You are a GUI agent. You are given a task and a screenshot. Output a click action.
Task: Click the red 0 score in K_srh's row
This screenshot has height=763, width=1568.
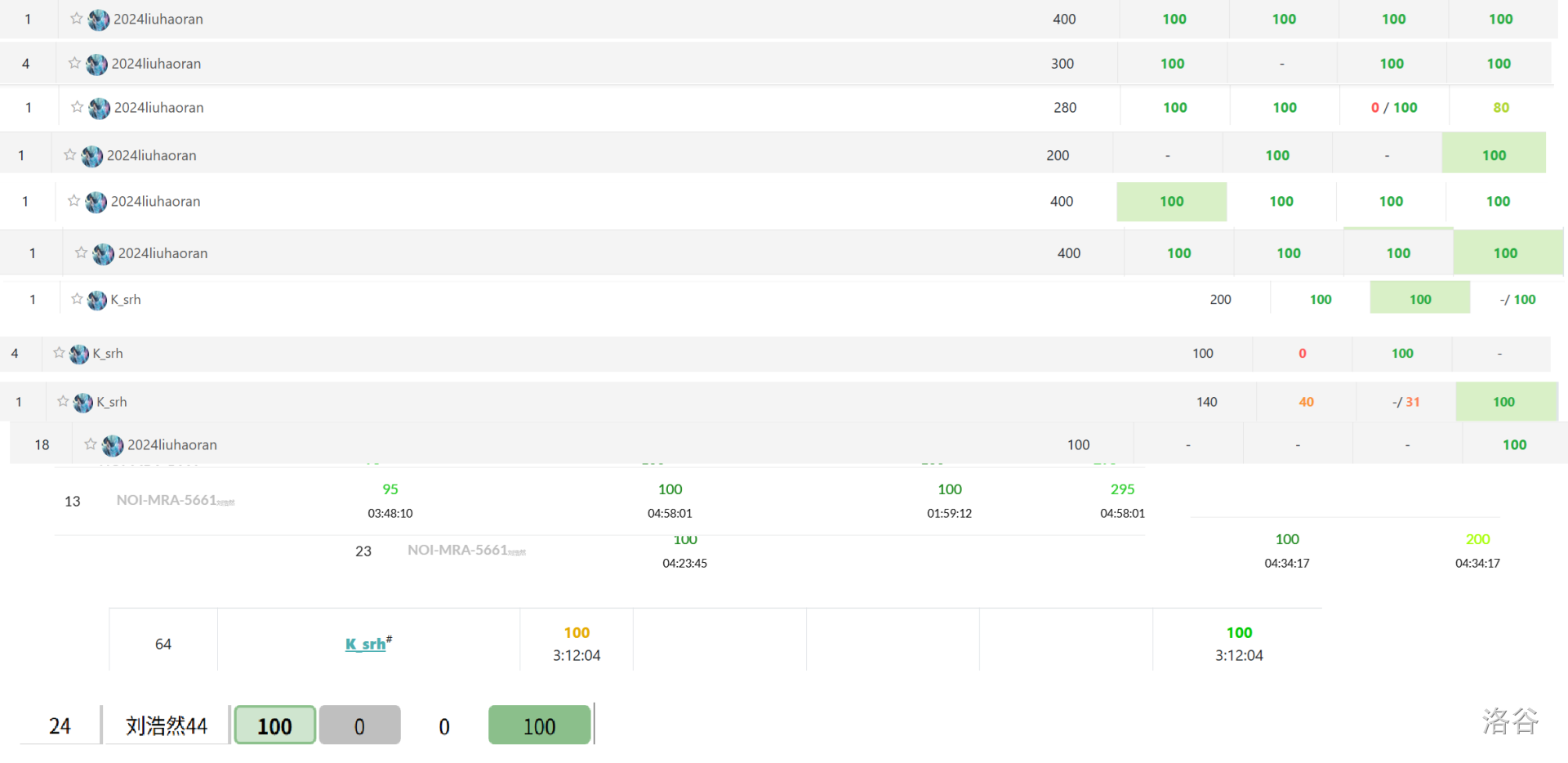coord(1303,353)
